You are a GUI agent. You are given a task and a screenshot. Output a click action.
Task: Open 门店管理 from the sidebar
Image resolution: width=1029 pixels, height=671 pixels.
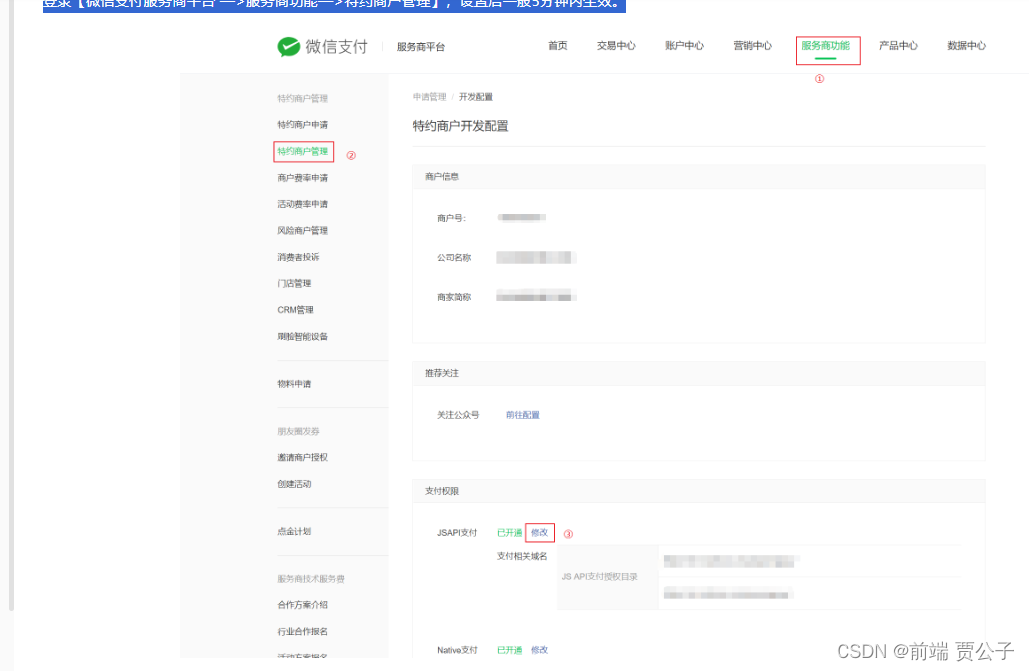click(x=295, y=283)
